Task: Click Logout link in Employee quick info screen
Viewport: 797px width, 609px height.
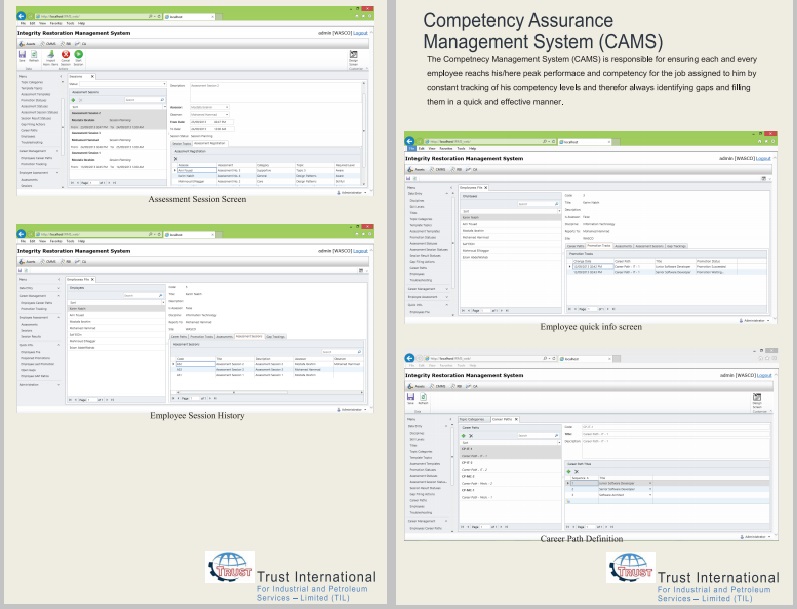Action: tap(764, 159)
